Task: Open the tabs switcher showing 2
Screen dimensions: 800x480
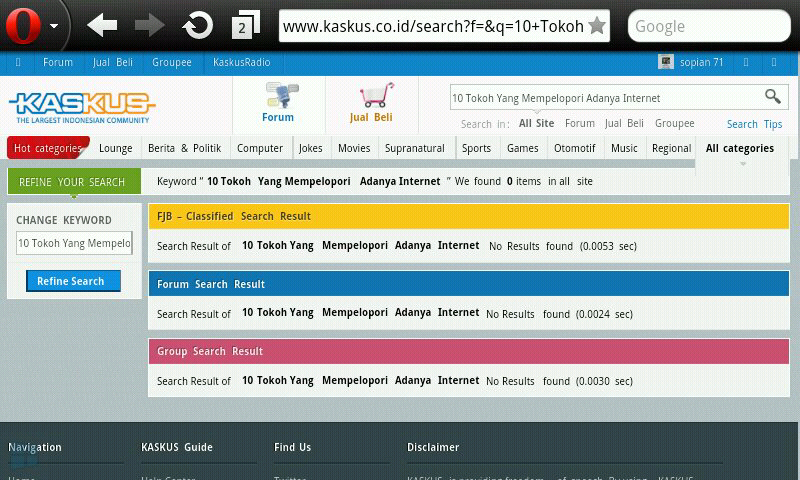Action: pyautogui.click(x=245, y=25)
